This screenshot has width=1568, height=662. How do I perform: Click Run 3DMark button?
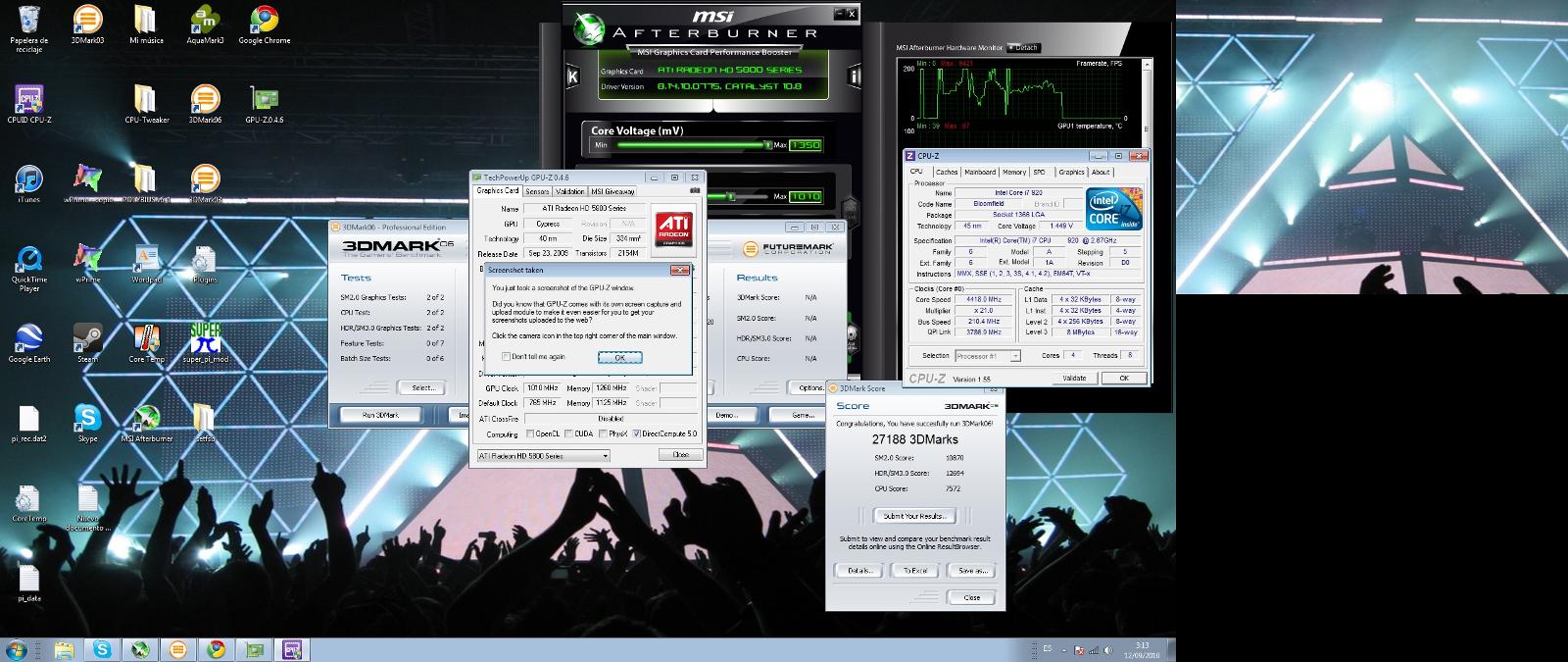[380, 415]
